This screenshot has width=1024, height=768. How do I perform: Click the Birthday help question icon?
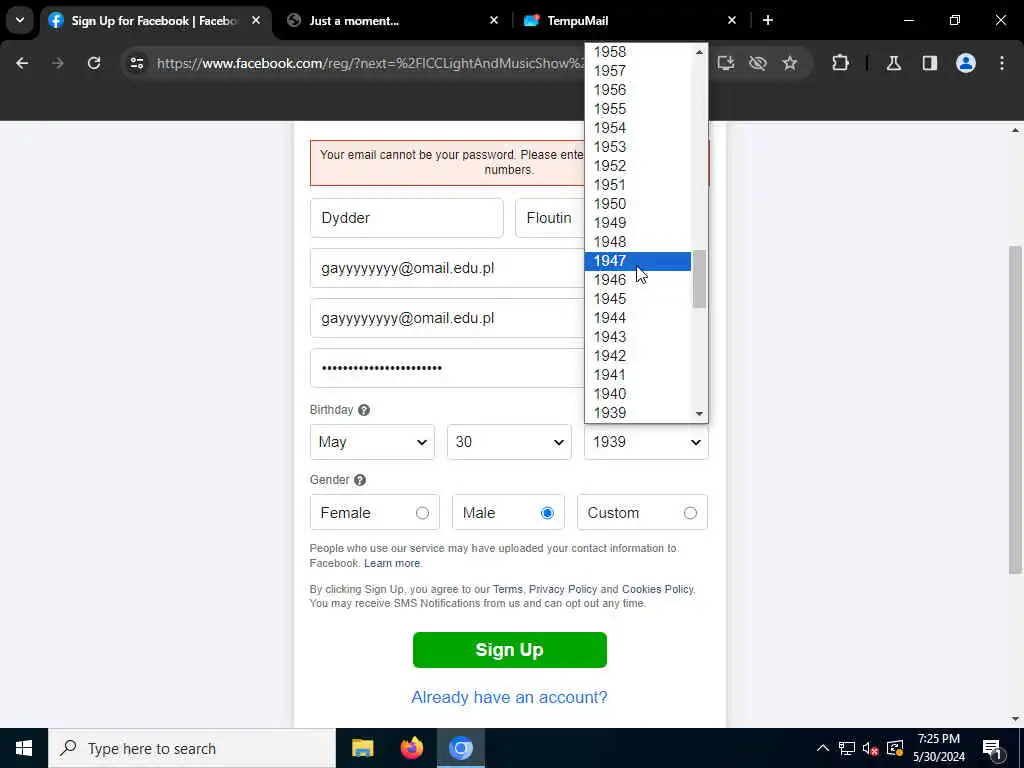364,410
